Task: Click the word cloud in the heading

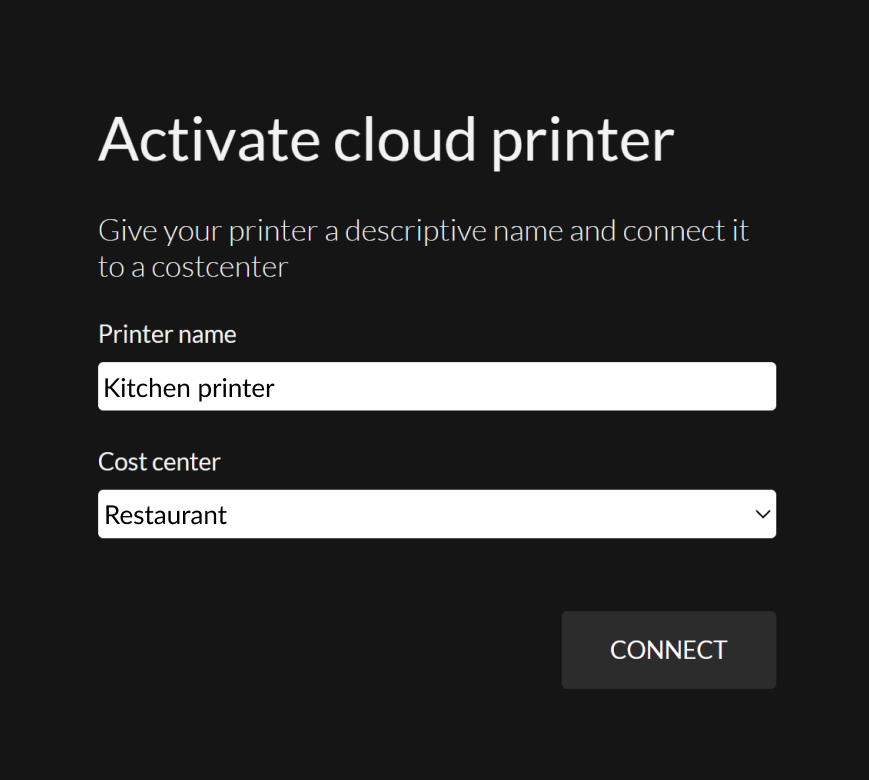Action: click(x=404, y=139)
